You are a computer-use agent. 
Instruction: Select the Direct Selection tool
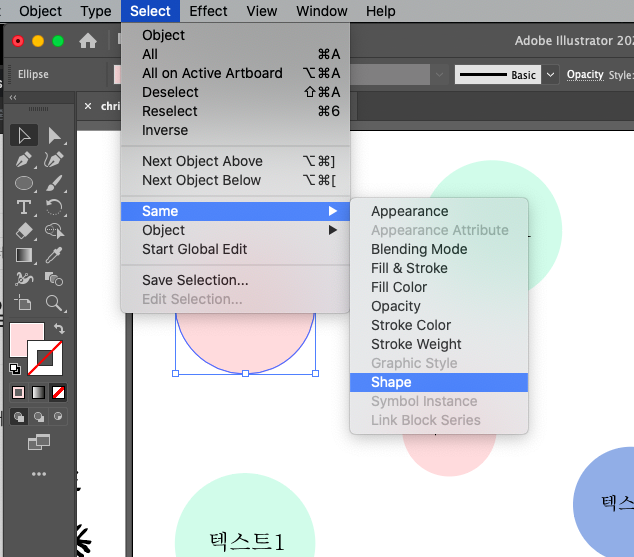54,135
